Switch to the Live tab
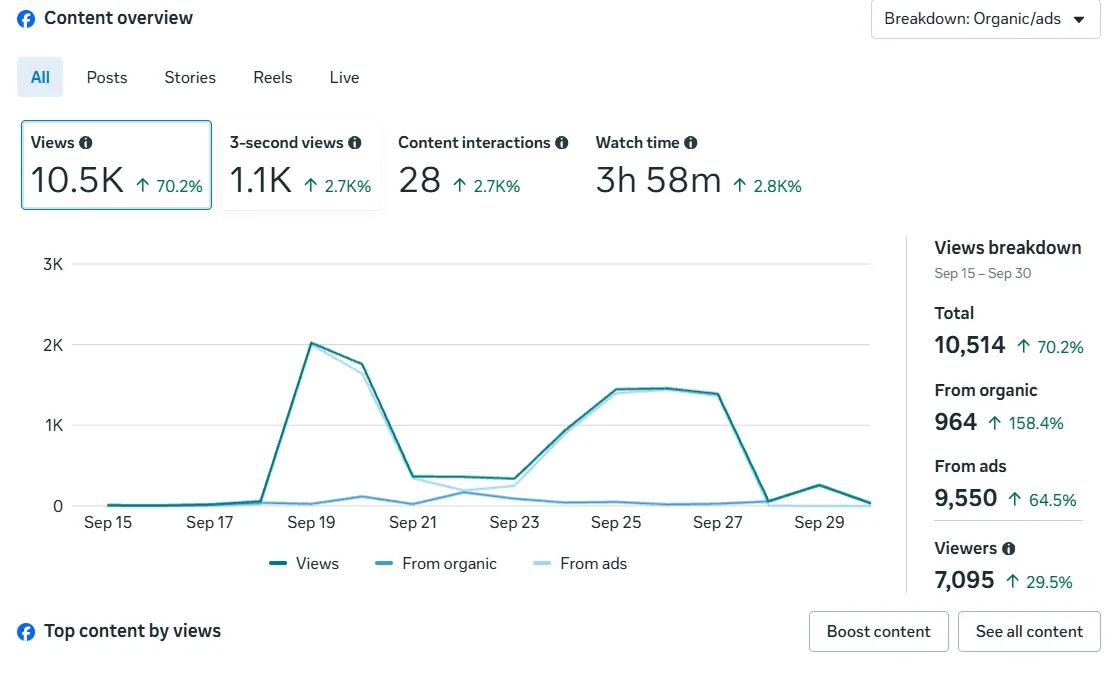 pos(345,77)
